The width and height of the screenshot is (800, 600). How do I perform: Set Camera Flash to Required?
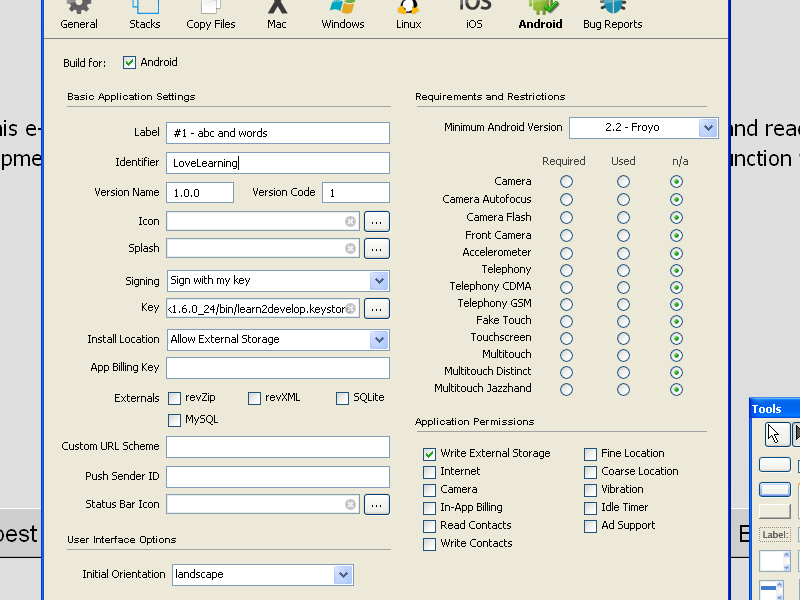[567, 217]
